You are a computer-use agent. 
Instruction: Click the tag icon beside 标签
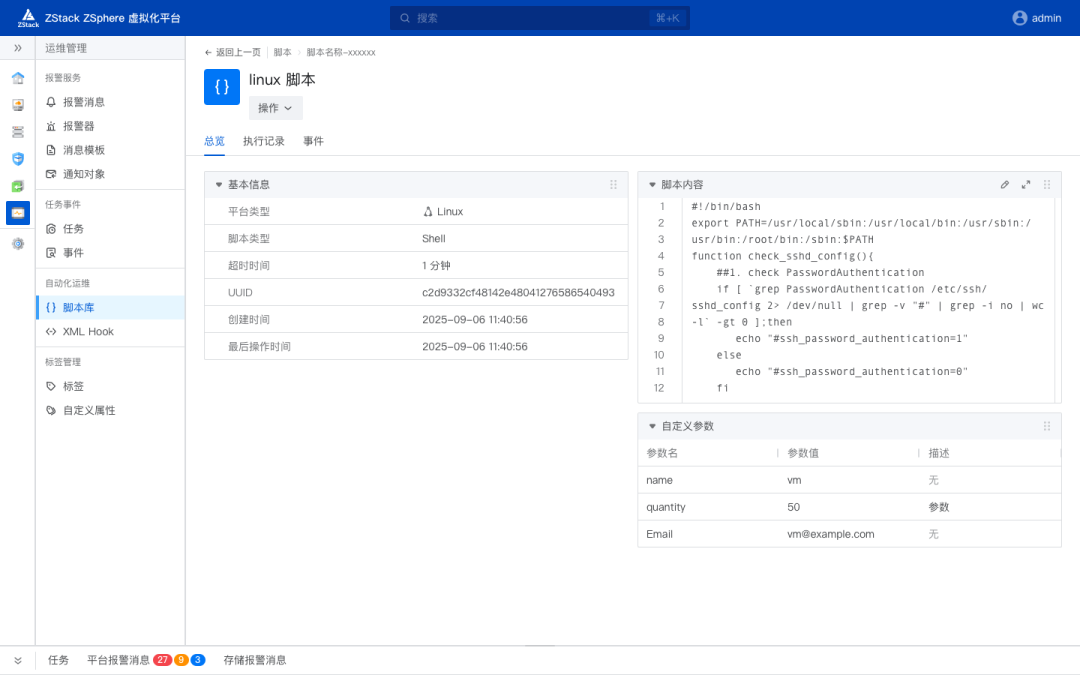[51, 386]
